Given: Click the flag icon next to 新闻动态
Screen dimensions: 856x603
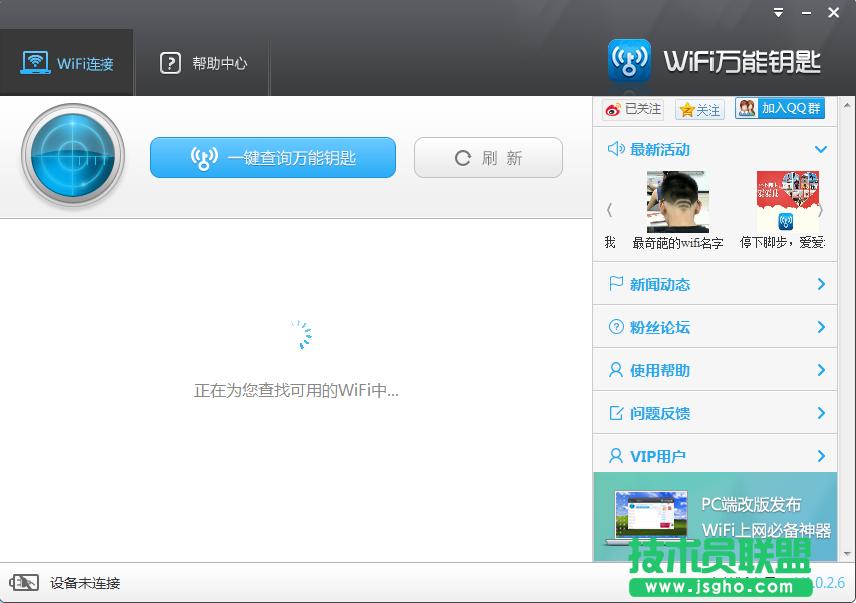Looking at the screenshot, I should coord(614,284).
